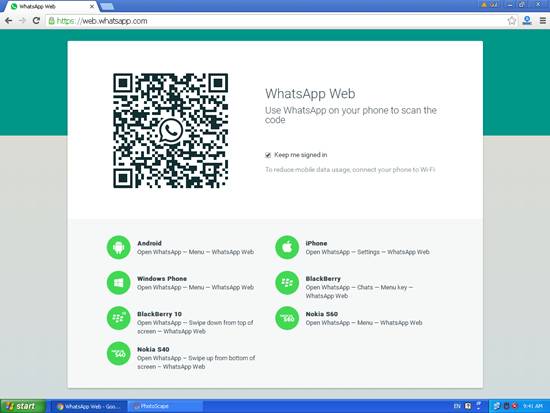This screenshot has height=413, width=550.
Task: Click the Windows Phone icon
Action: (x=119, y=283)
